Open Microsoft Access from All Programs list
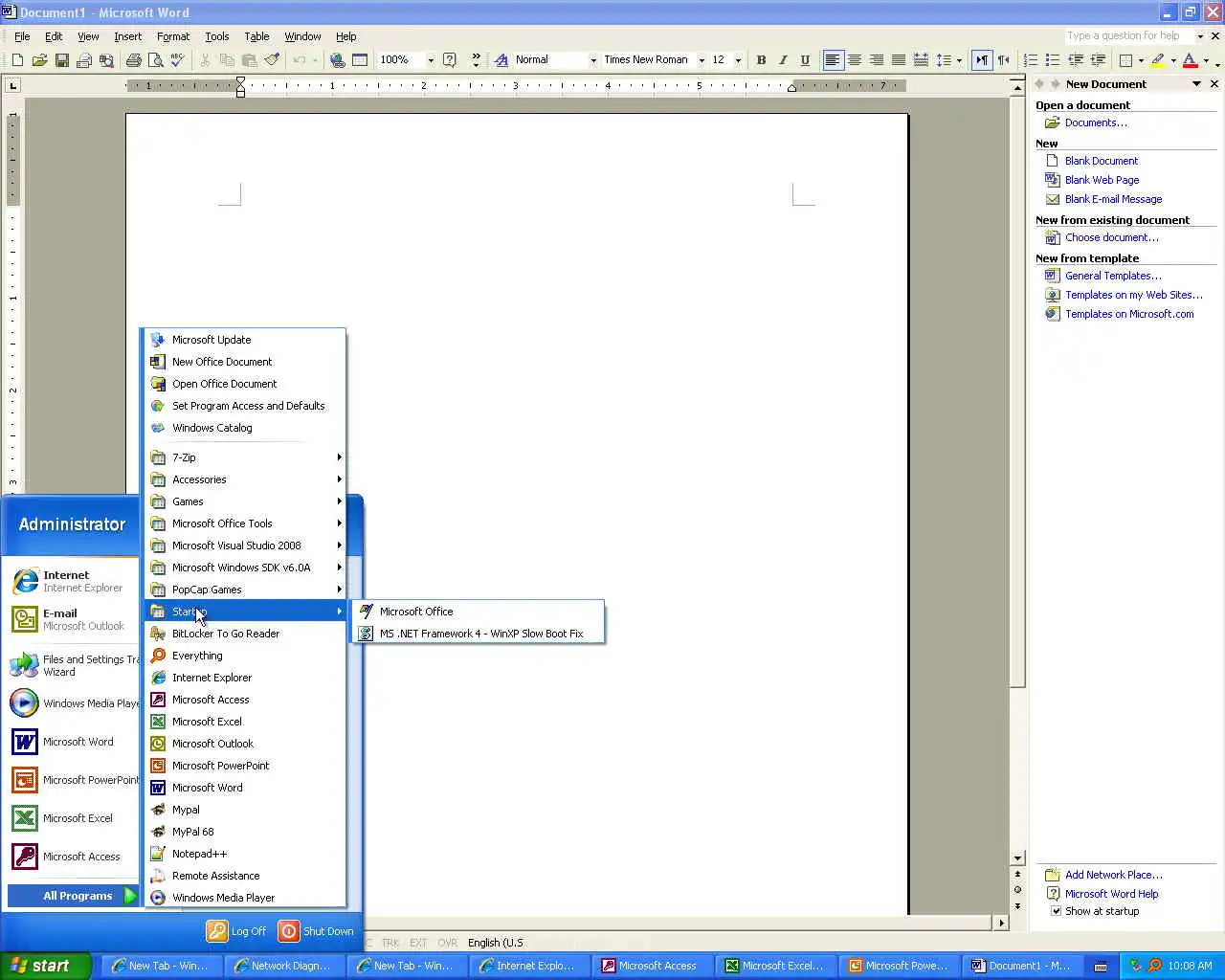Image resolution: width=1225 pixels, height=980 pixels. (211, 700)
